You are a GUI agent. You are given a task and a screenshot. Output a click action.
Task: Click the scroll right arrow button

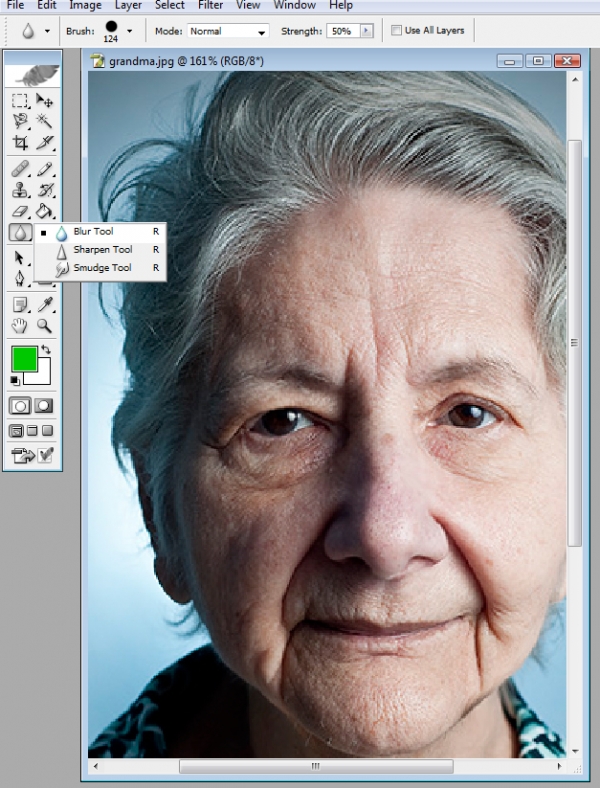[x=559, y=766]
